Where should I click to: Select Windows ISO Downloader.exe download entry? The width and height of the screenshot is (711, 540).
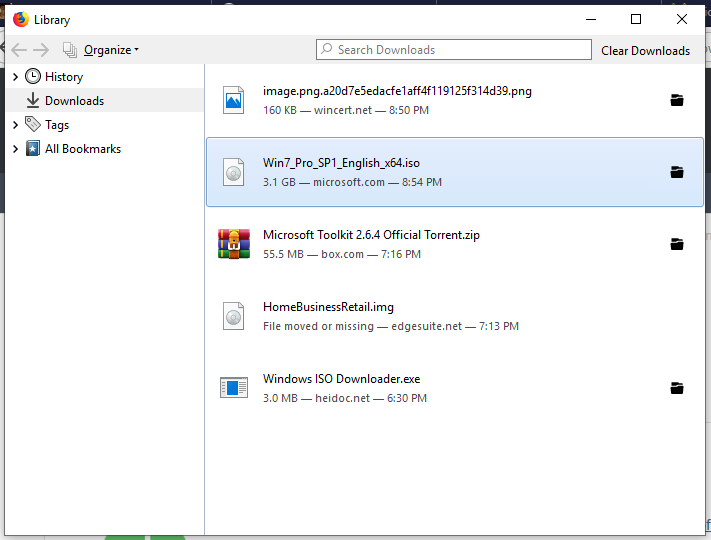tap(455, 388)
